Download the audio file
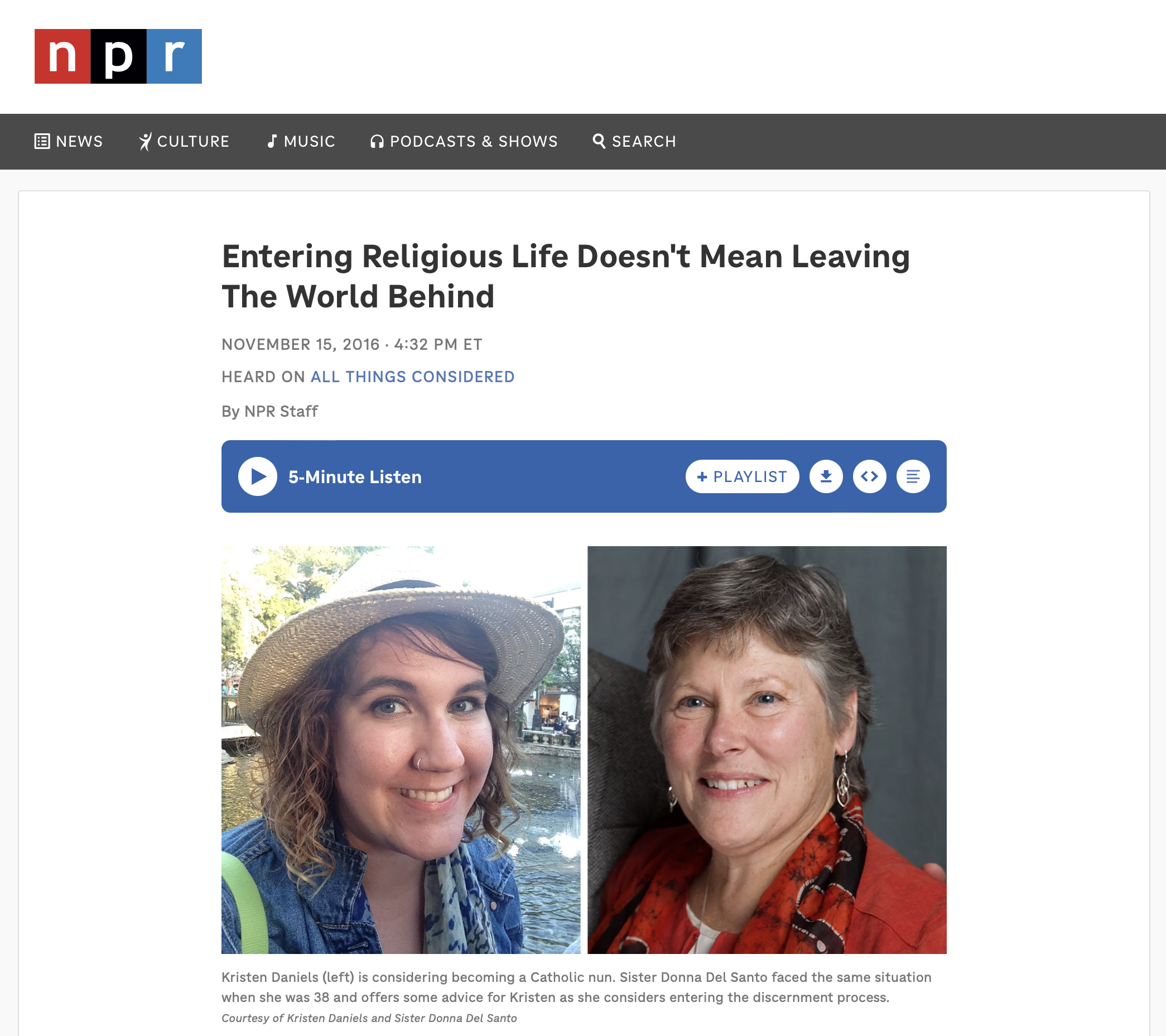The image size is (1166, 1036). 826,476
